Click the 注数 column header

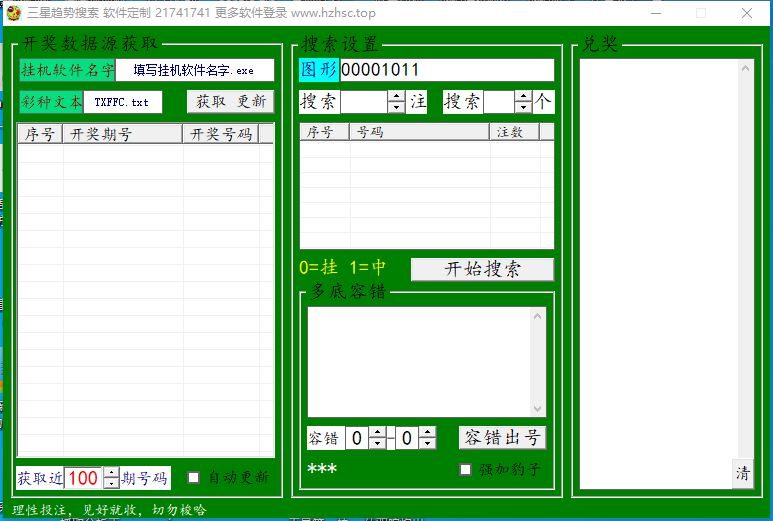pos(515,132)
